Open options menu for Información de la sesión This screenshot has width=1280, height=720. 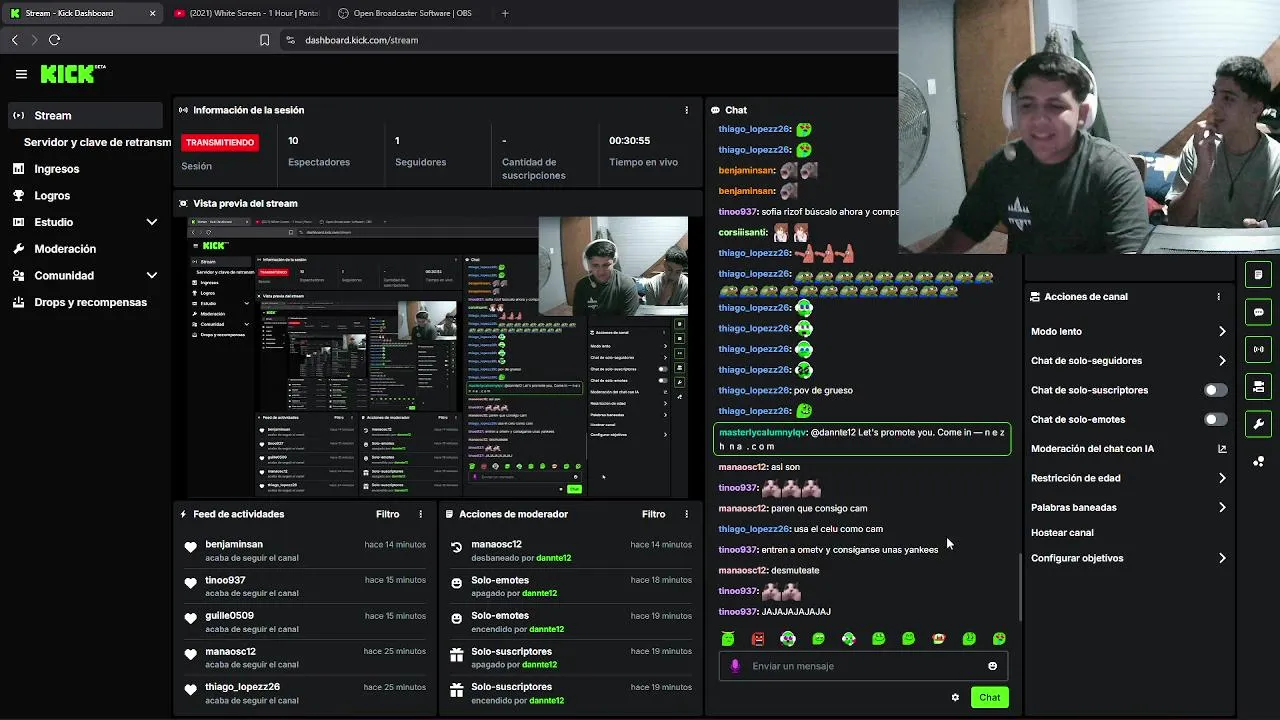(x=686, y=110)
